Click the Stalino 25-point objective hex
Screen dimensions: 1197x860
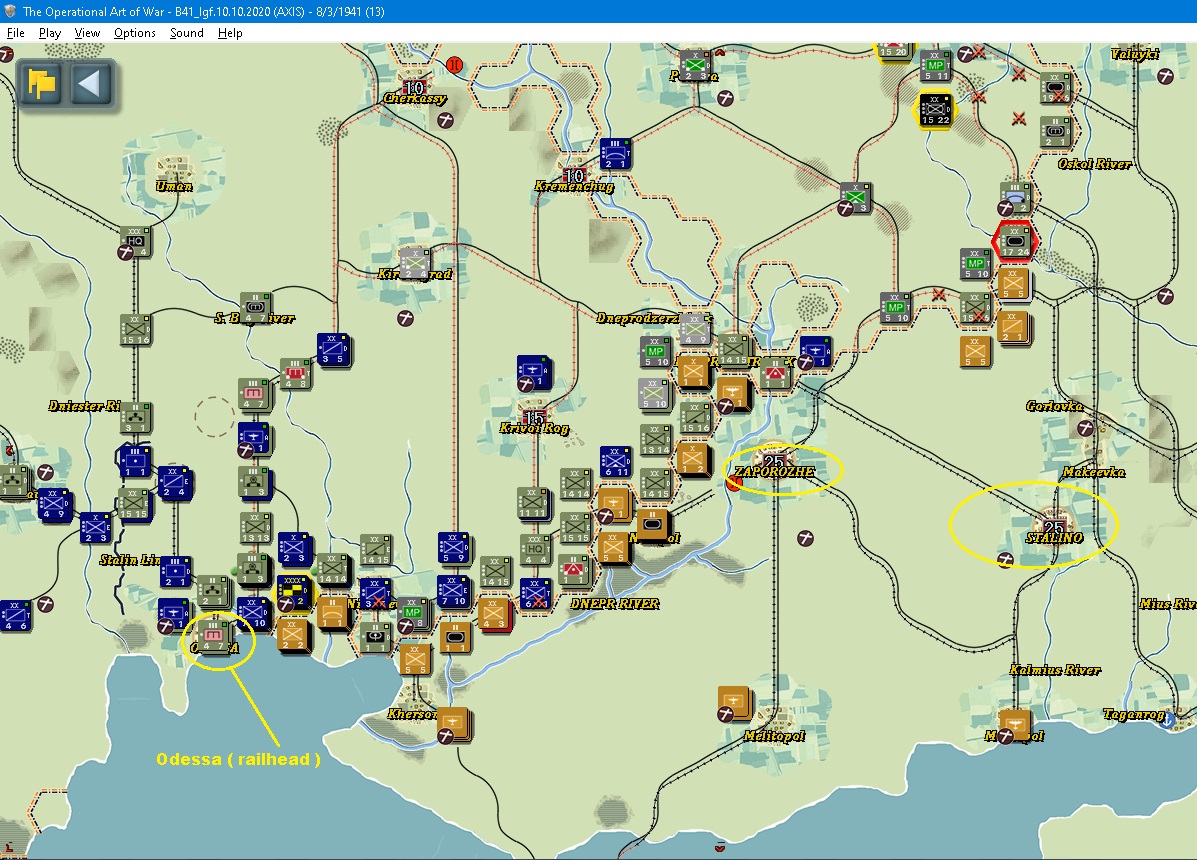1053,527
